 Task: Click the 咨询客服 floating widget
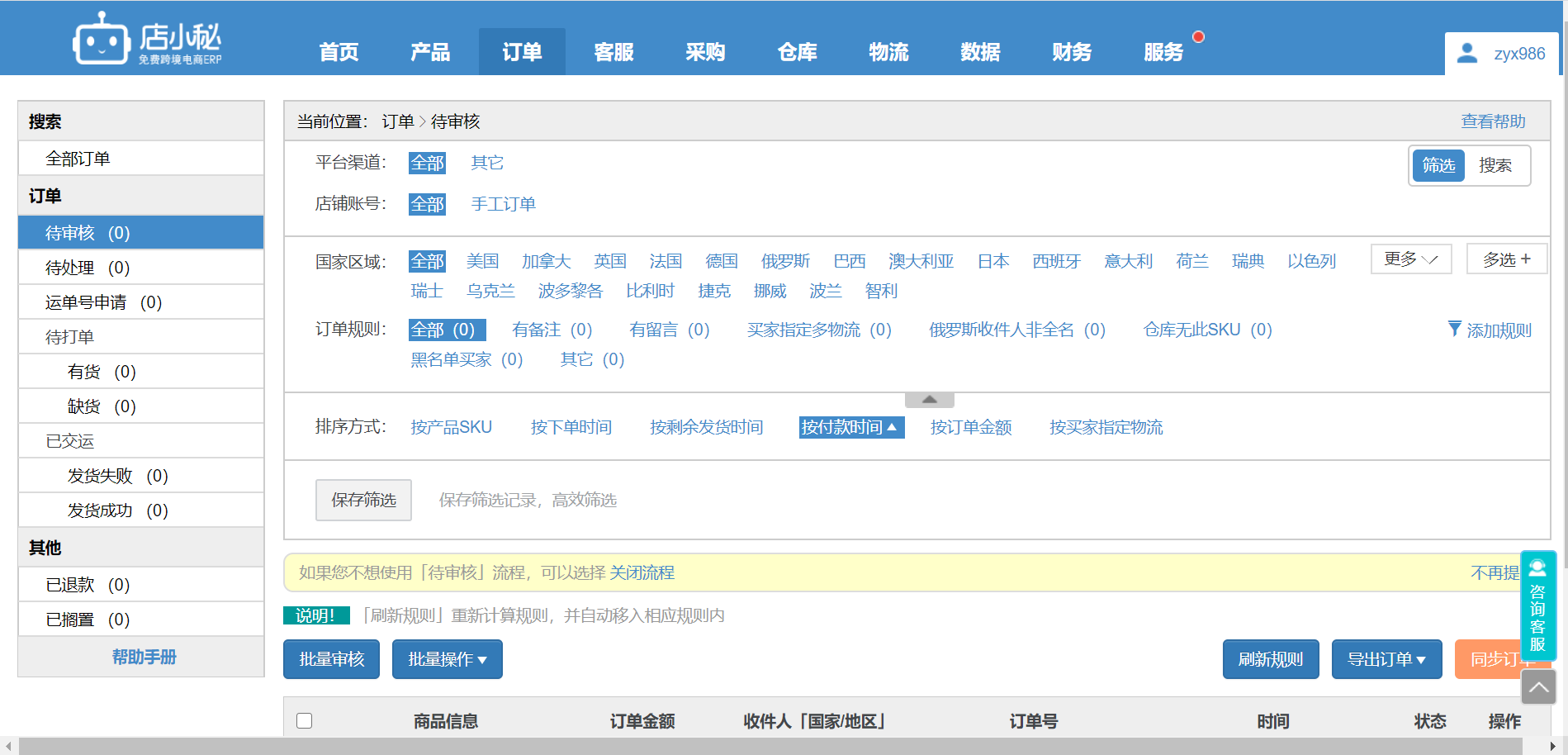(1538, 605)
